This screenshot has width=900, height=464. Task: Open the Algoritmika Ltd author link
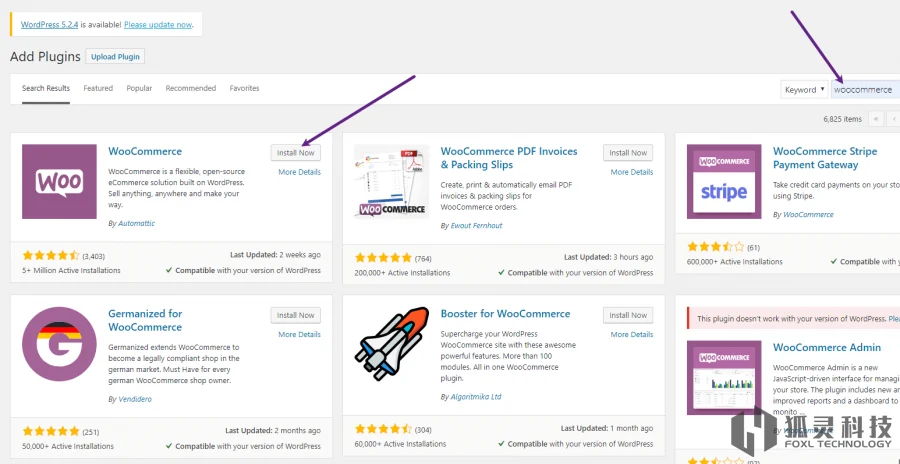[x=476, y=397]
